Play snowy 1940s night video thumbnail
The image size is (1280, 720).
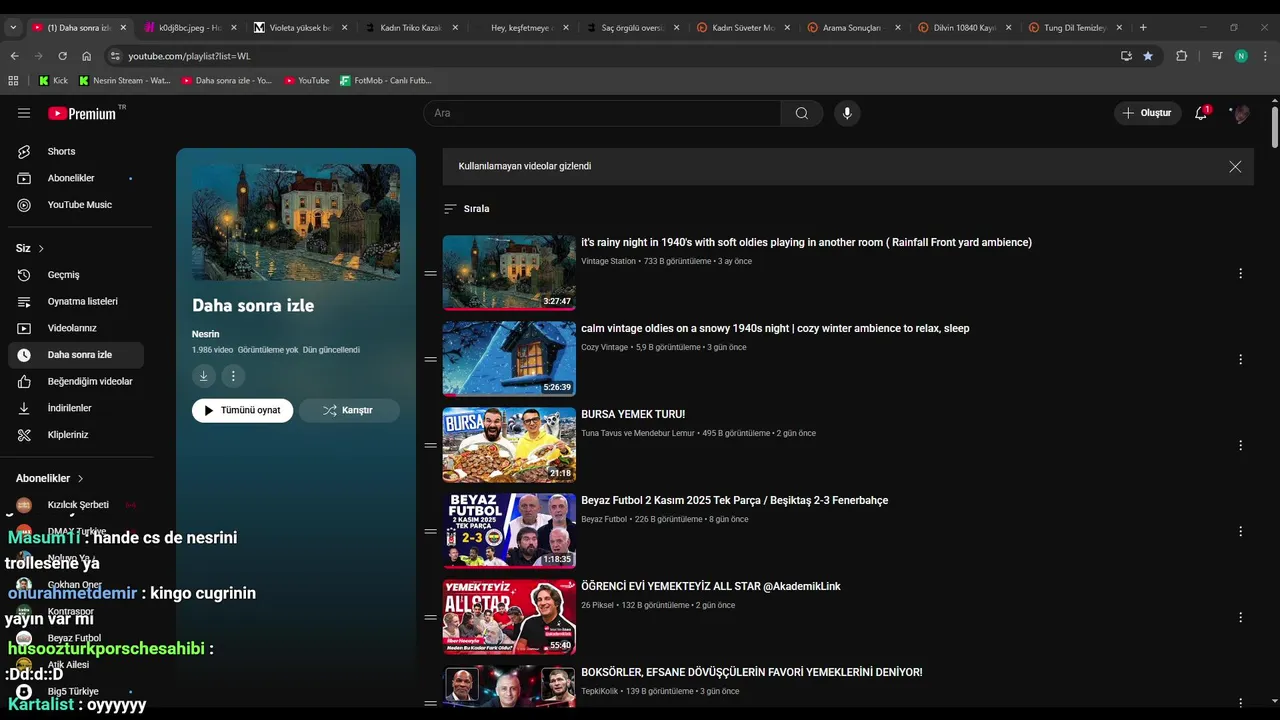click(x=509, y=358)
